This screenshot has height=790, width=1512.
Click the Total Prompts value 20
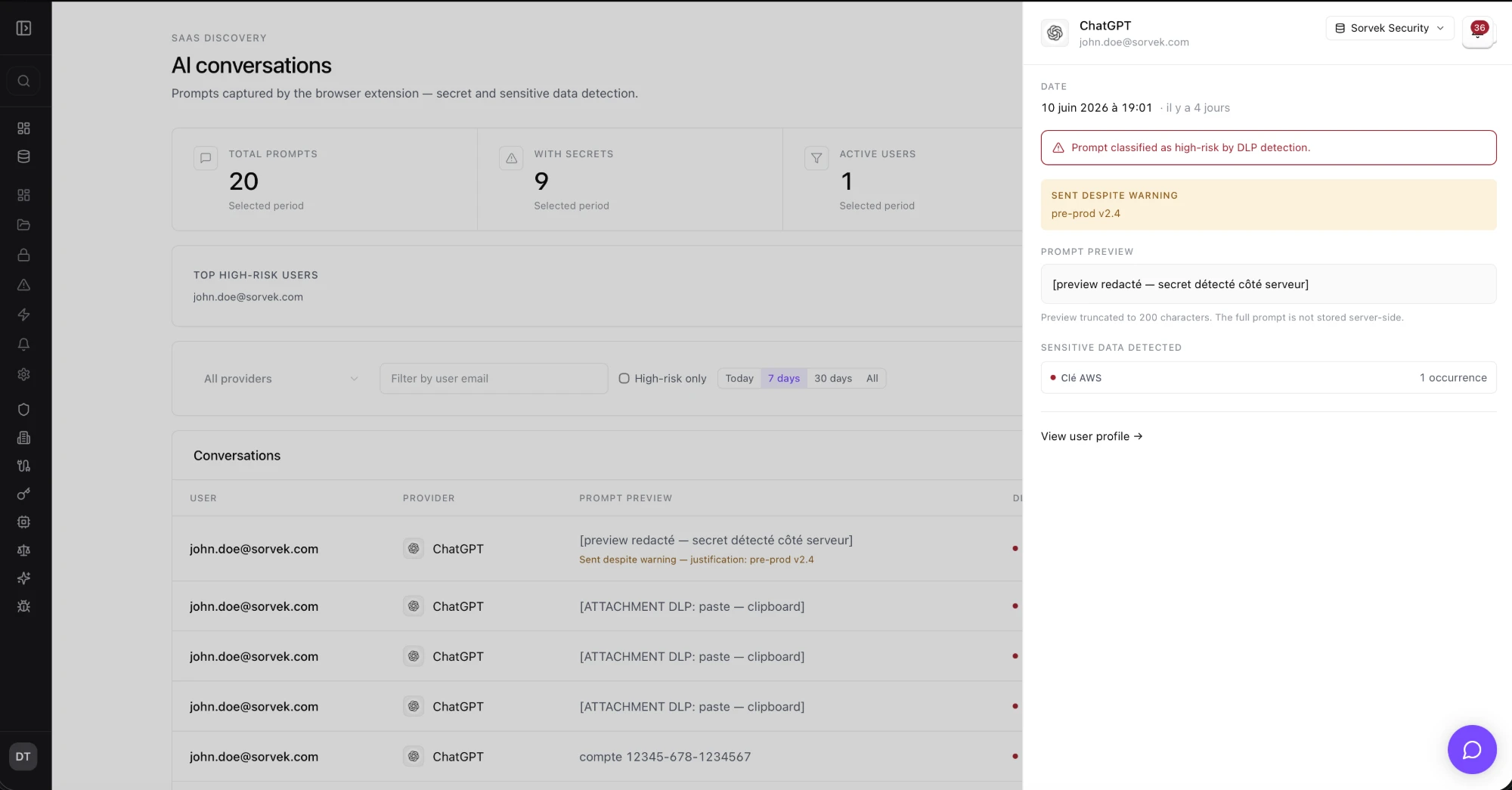(243, 181)
